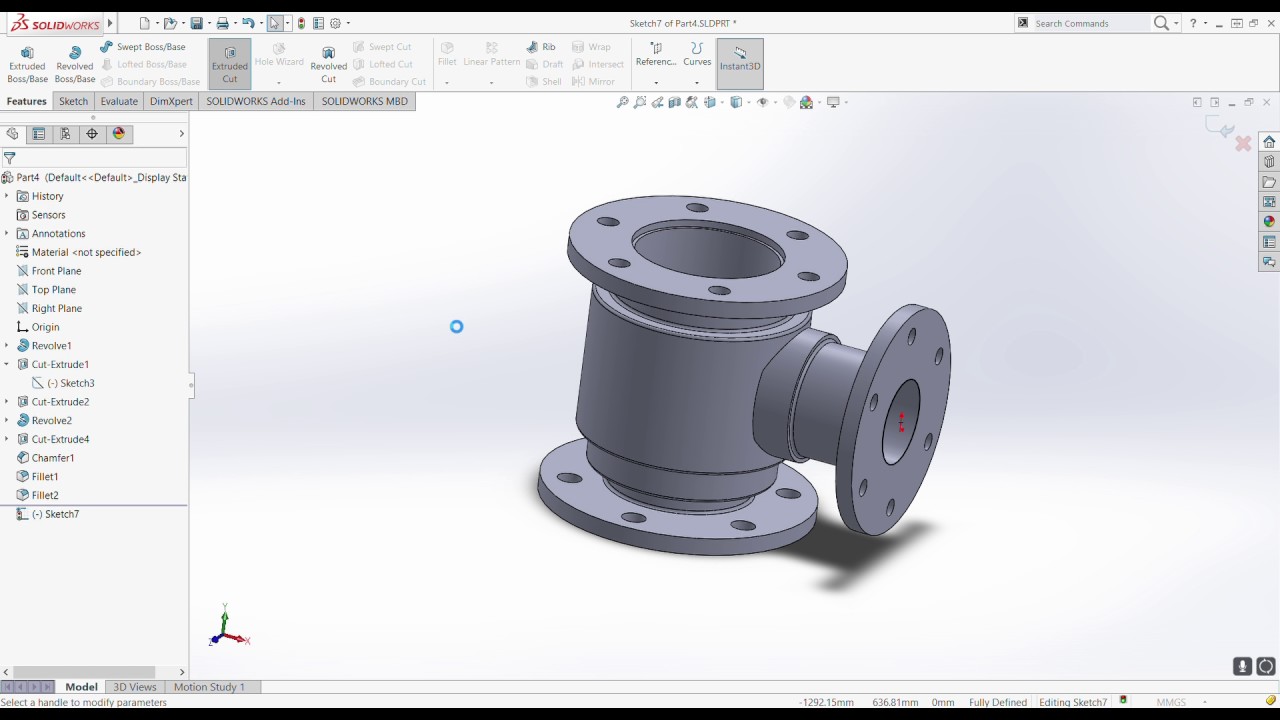Click the Rebuild traffic light icon
Image resolution: width=1280 pixels, height=720 pixels.
(x=302, y=23)
